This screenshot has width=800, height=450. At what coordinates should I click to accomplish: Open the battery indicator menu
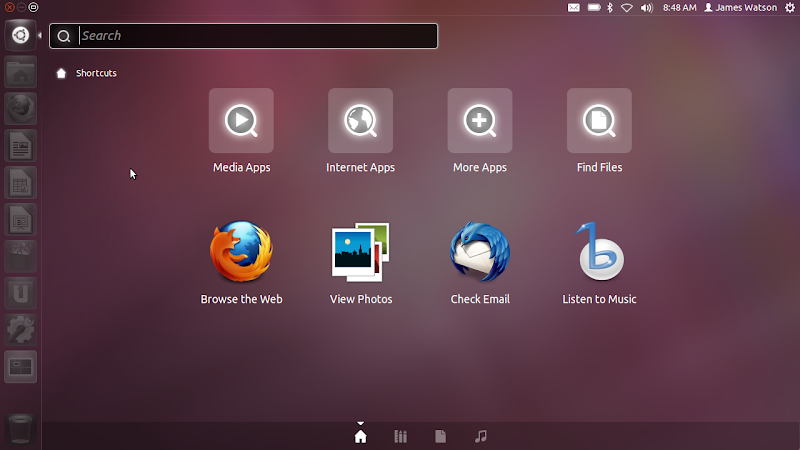(594, 8)
